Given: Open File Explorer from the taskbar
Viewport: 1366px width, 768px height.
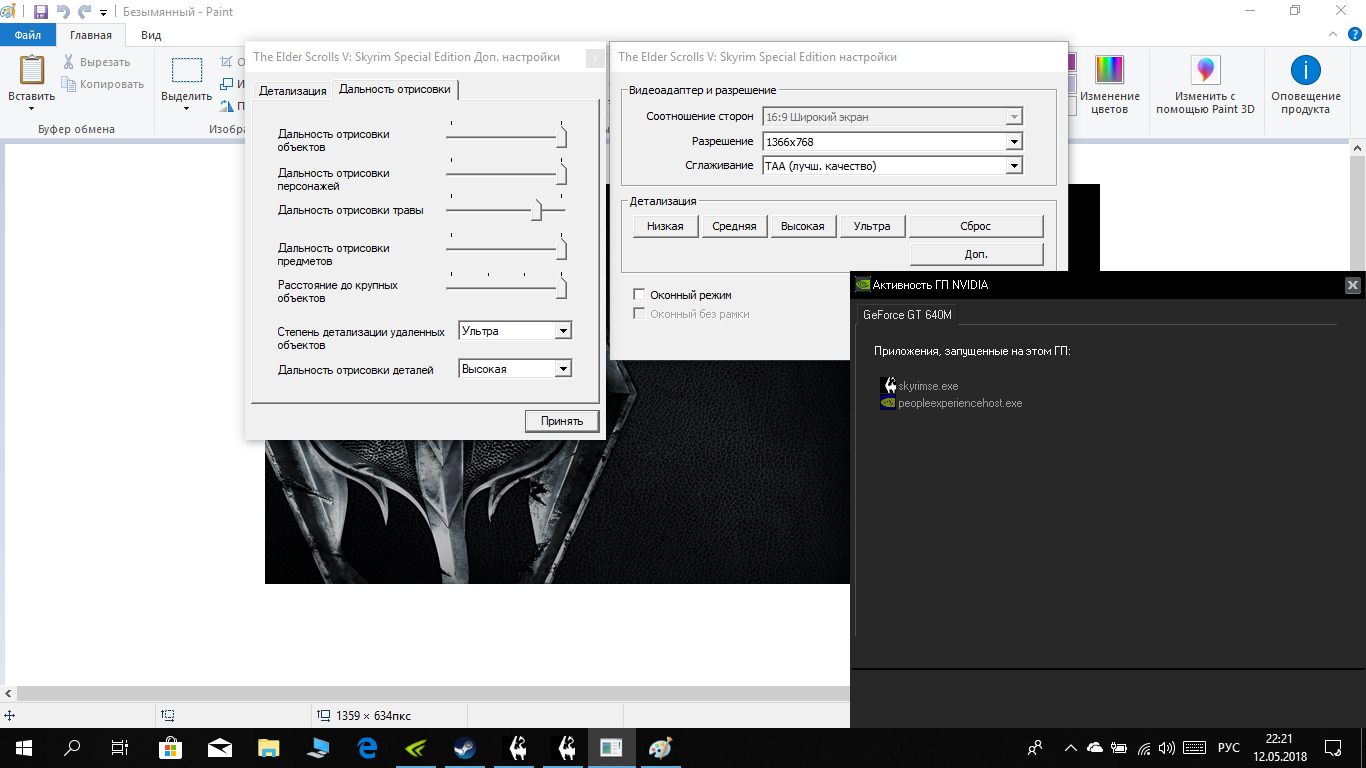Looking at the screenshot, I should tap(269, 747).
